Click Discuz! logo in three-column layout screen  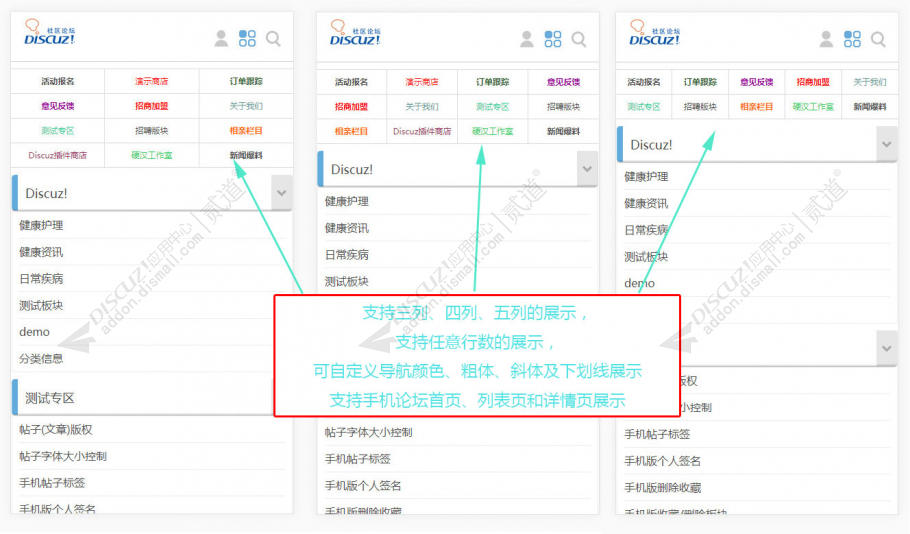tap(49, 33)
